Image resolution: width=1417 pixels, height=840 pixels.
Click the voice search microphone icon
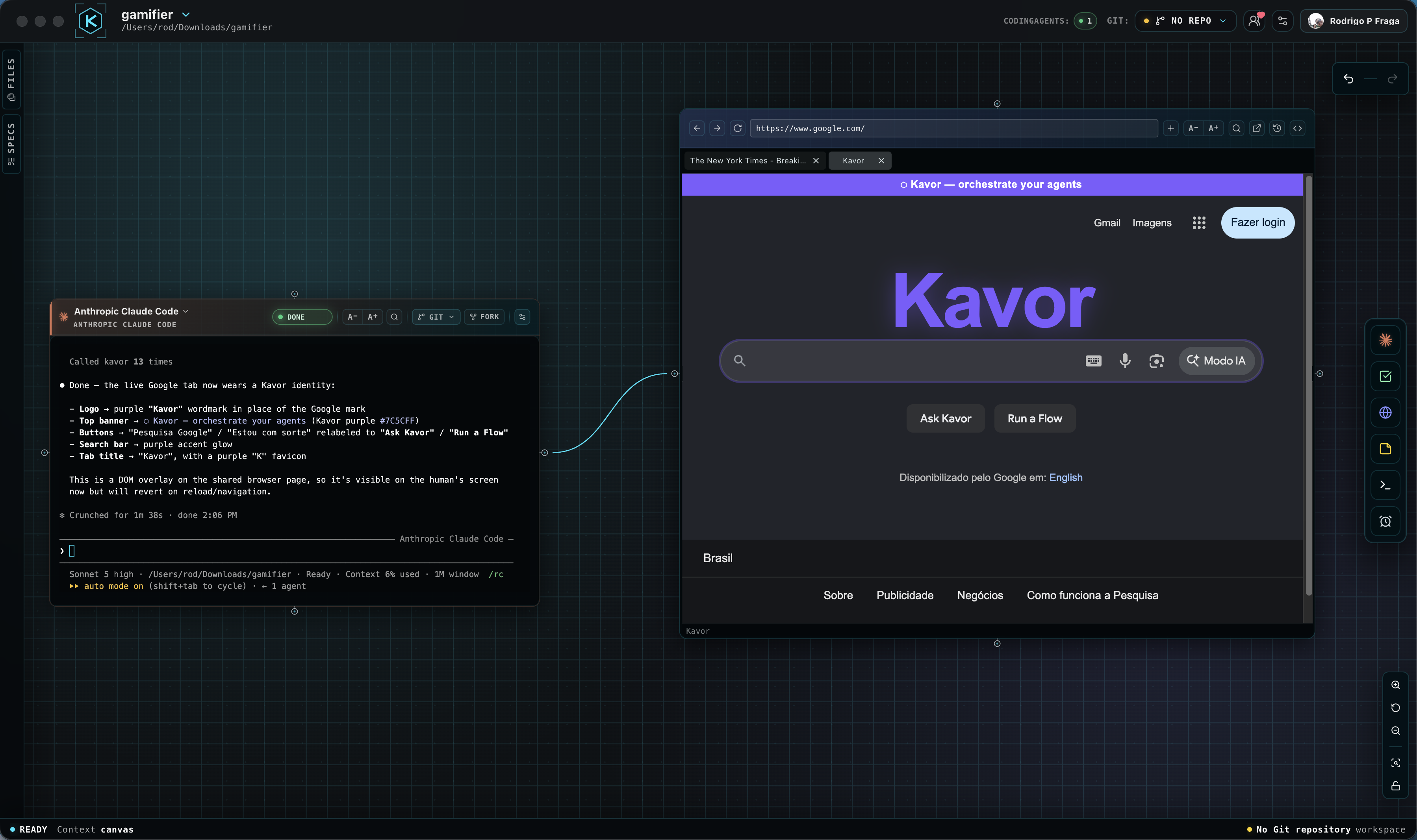1125,361
